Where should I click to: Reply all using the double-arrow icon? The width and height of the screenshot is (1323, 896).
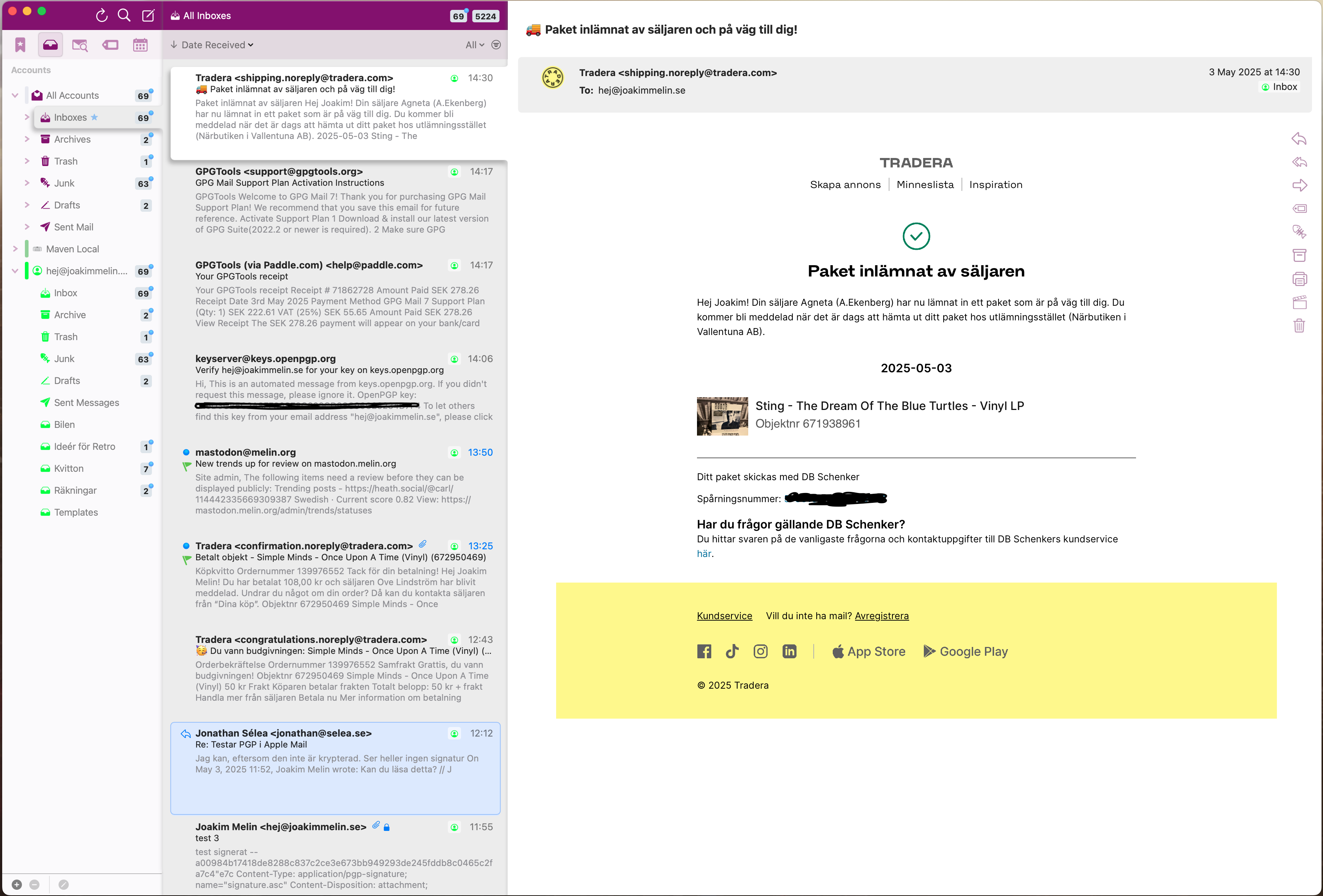click(1299, 162)
